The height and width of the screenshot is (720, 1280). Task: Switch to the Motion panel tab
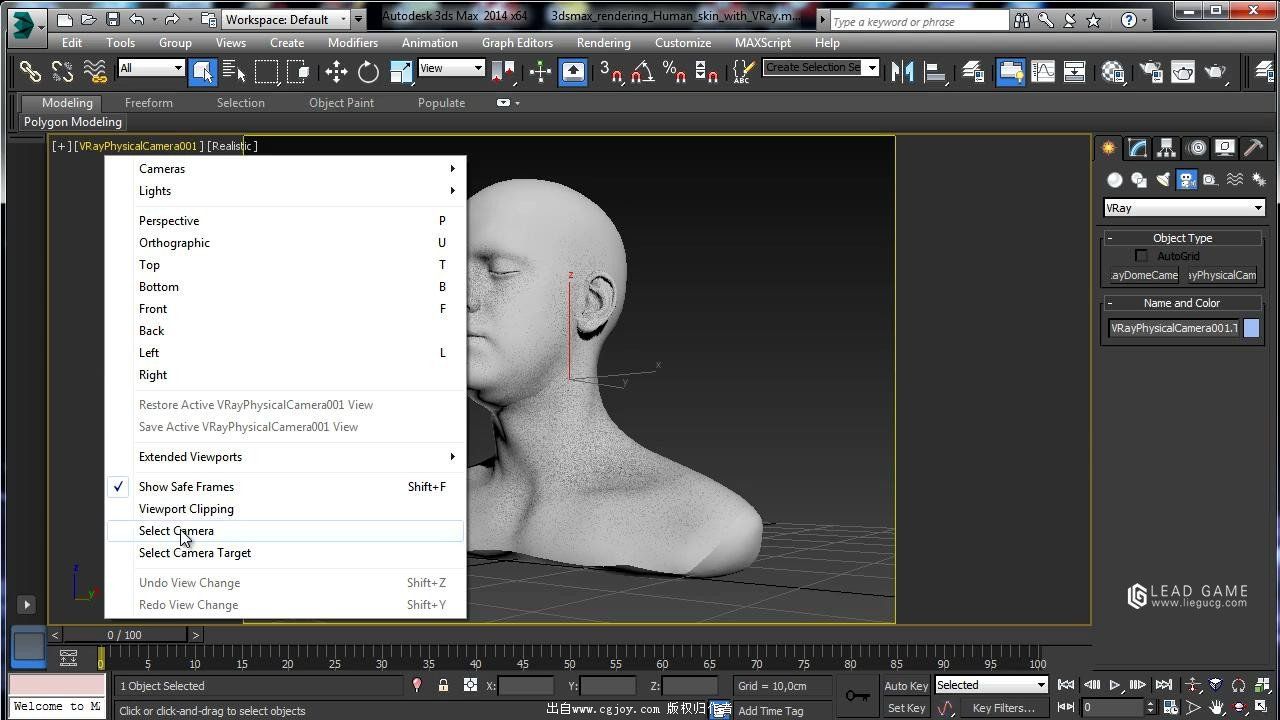tap(1196, 148)
